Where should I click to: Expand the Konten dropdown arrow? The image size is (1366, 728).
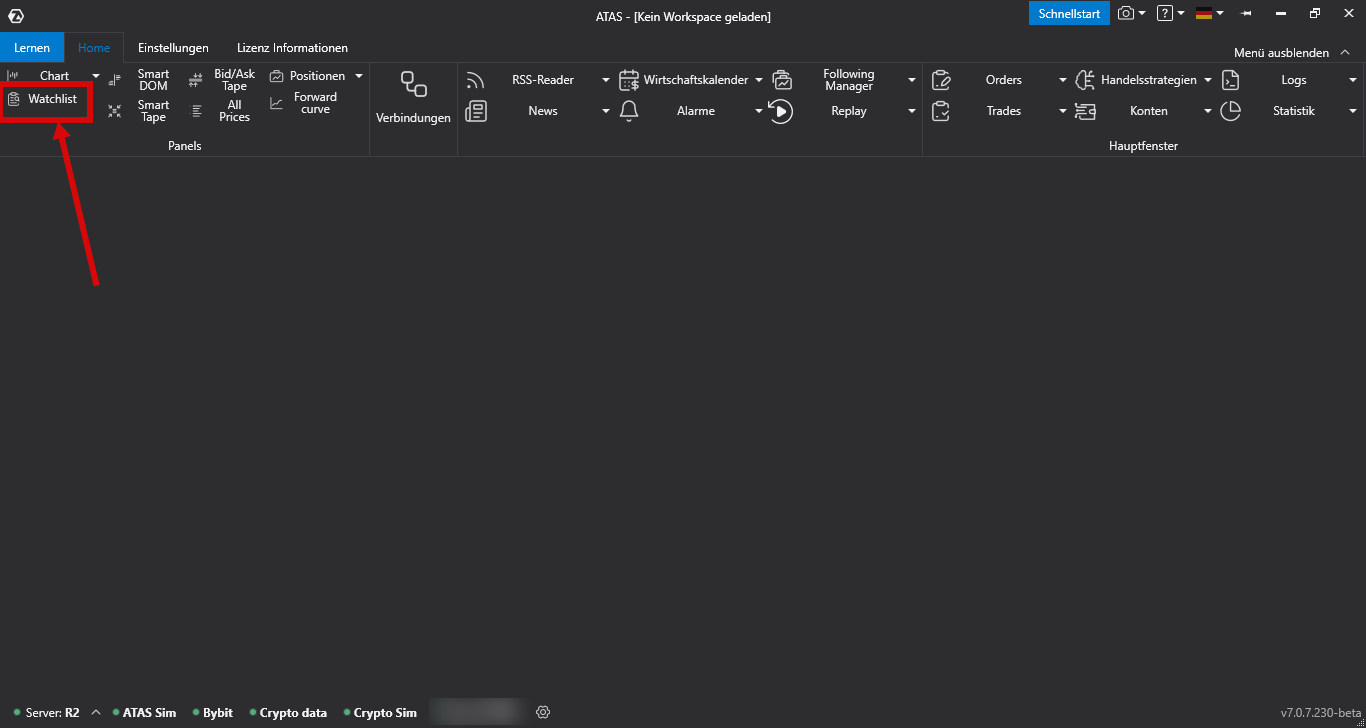tap(1208, 111)
